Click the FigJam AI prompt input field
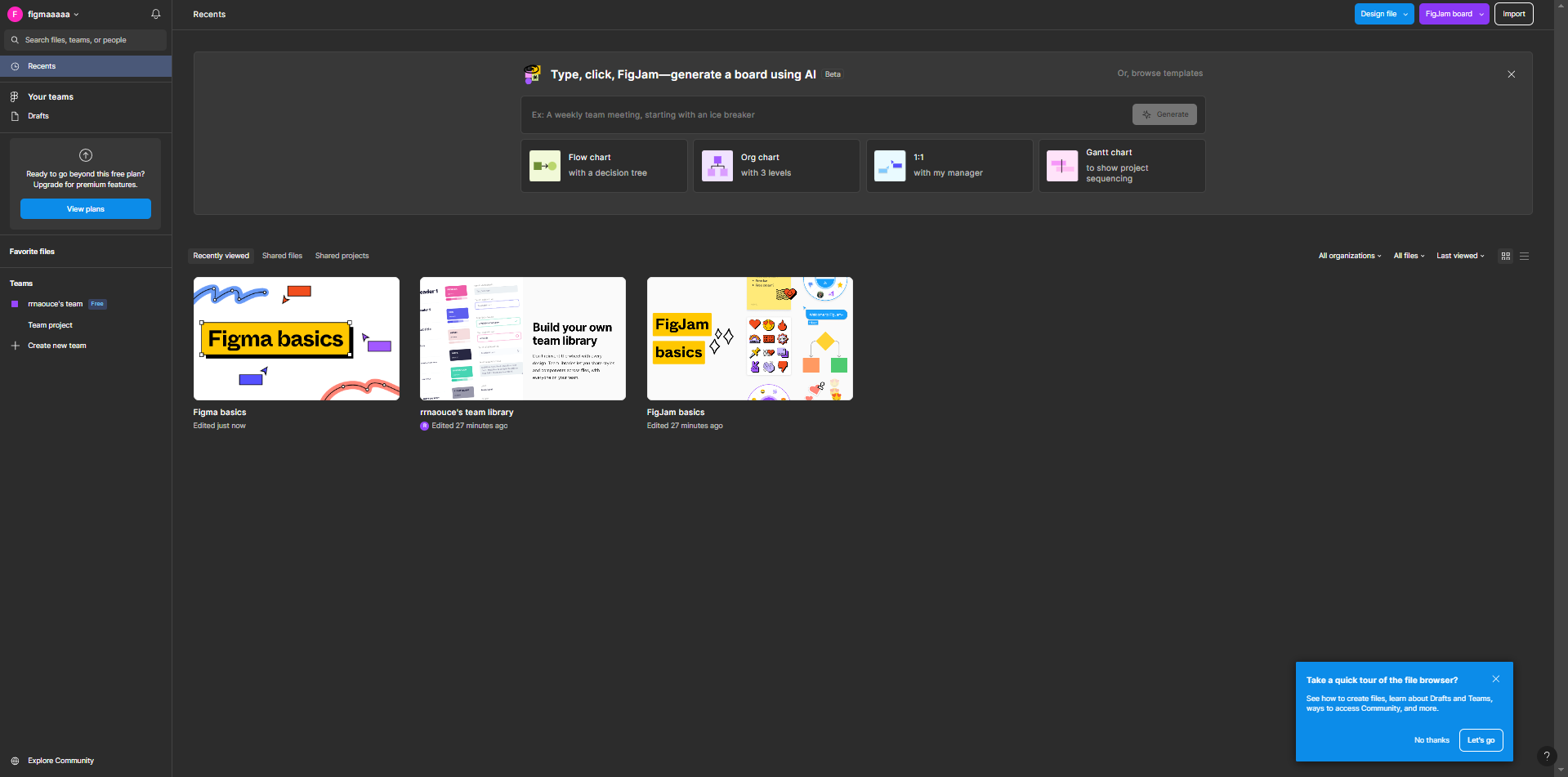1568x777 pixels. point(825,115)
